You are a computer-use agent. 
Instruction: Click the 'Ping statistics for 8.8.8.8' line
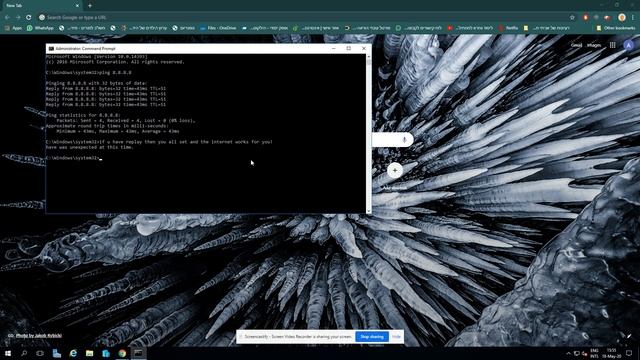coord(83,116)
